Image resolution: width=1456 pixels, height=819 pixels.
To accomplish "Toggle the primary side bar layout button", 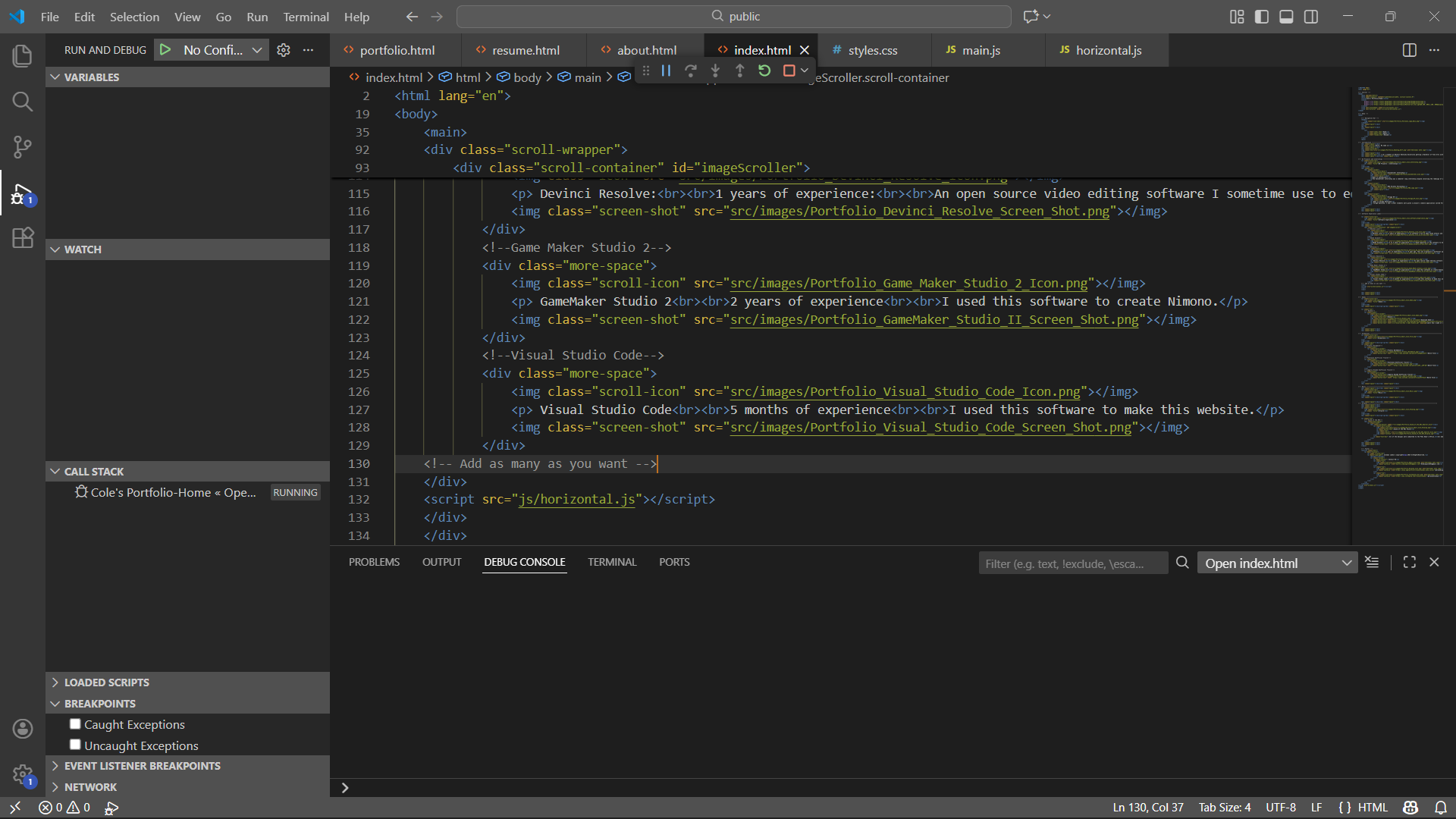I will click(x=1262, y=17).
